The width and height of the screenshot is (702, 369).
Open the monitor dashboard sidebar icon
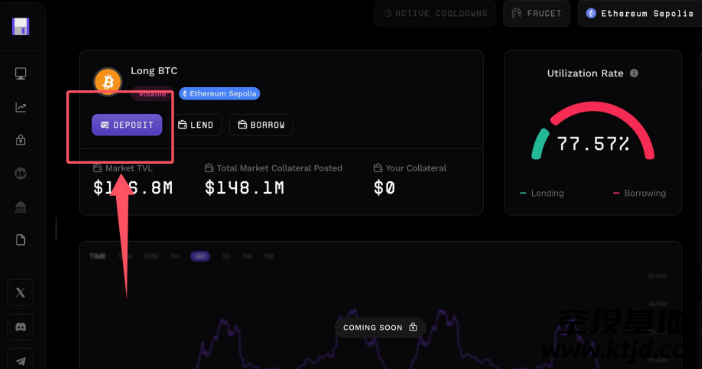(21, 73)
